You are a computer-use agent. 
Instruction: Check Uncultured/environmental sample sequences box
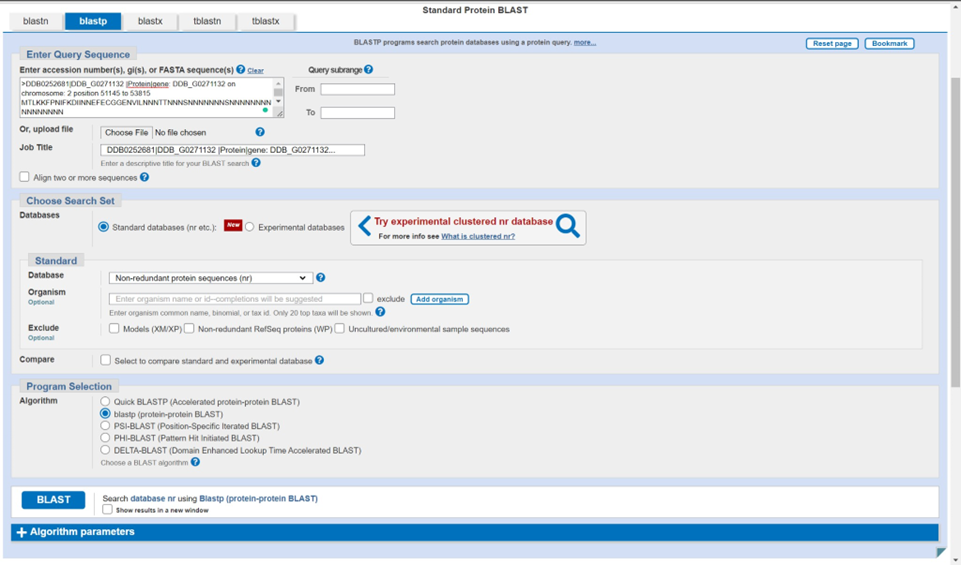coord(340,328)
